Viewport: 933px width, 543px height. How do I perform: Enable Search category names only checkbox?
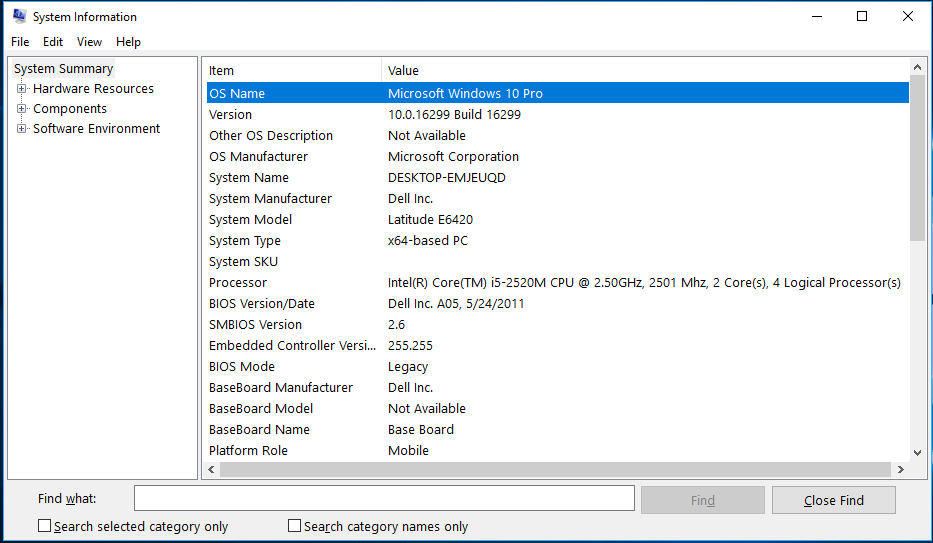pyautogui.click(x=294, y=526)
